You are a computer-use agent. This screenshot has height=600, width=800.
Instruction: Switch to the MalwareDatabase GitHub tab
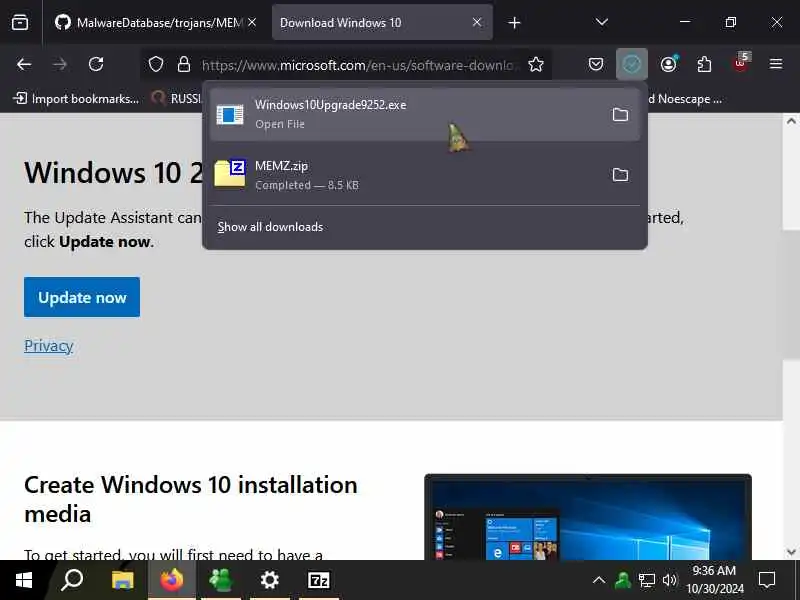(x=155, y=22)
